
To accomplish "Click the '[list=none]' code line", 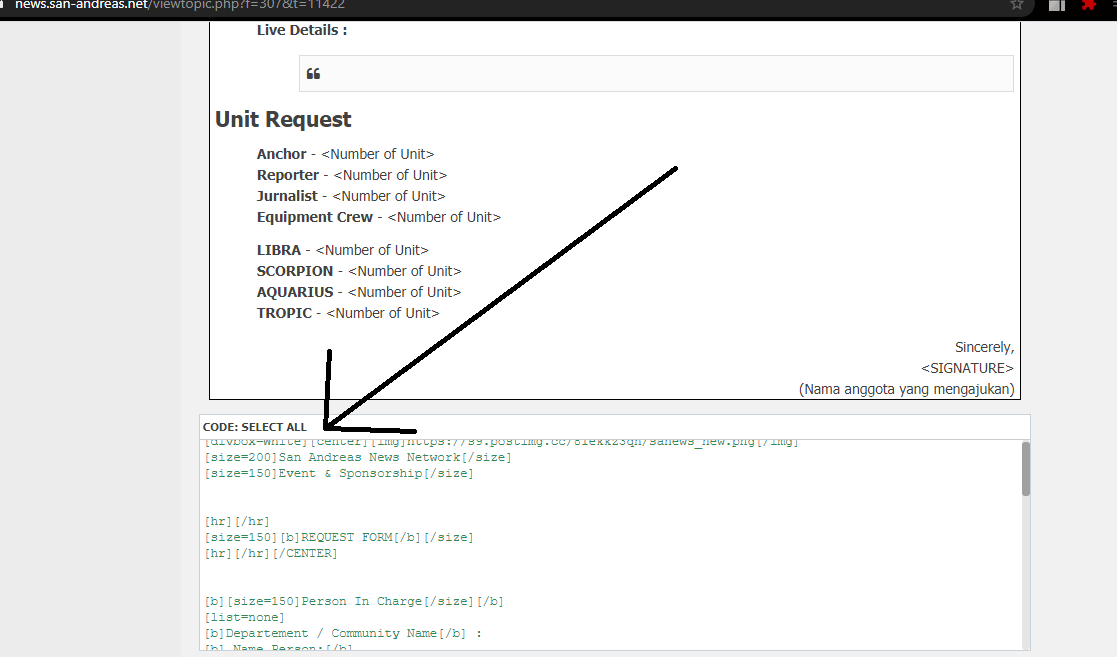I will tap(244, 617).
